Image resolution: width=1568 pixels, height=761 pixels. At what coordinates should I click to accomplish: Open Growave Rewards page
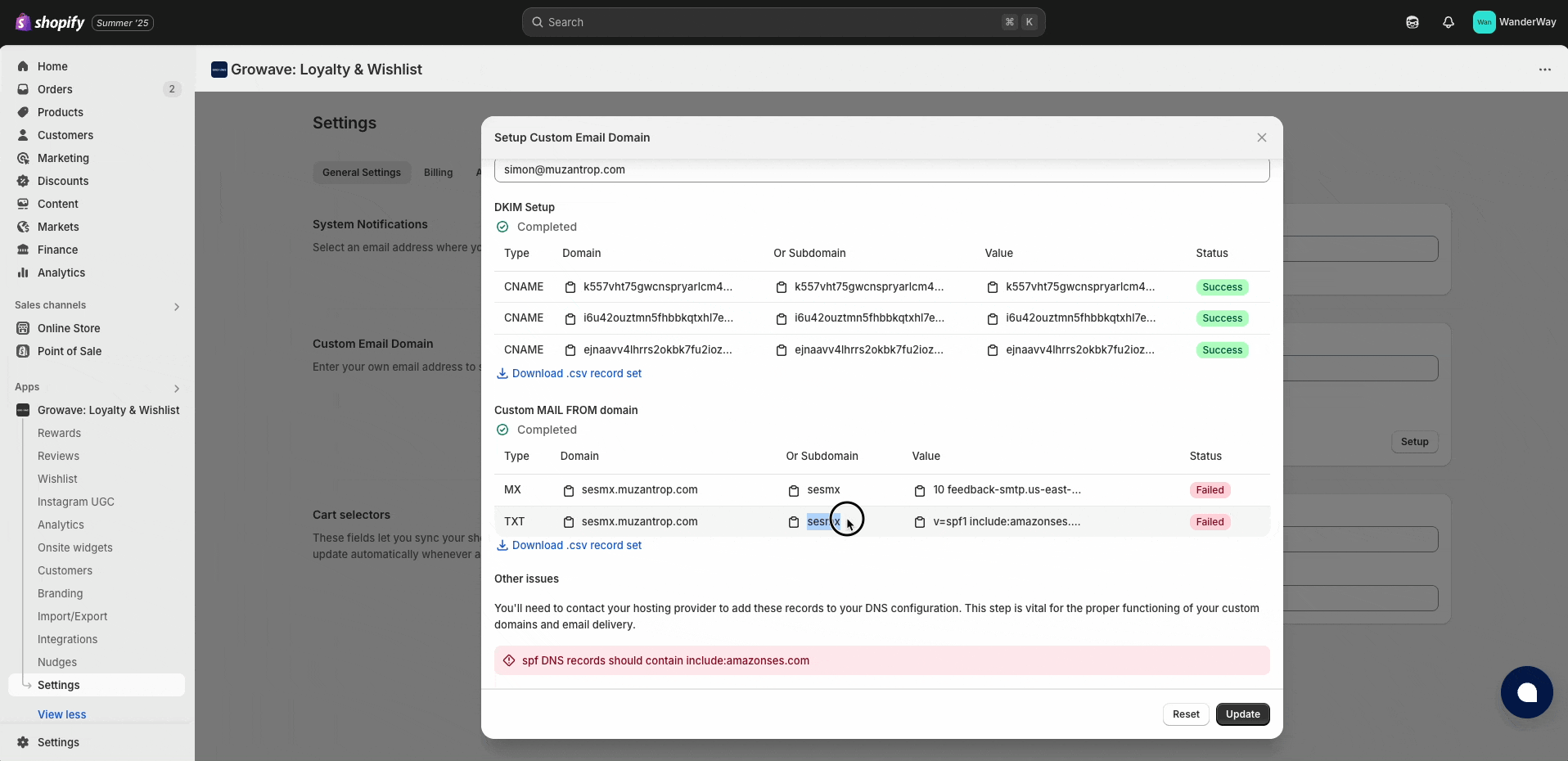60,433
